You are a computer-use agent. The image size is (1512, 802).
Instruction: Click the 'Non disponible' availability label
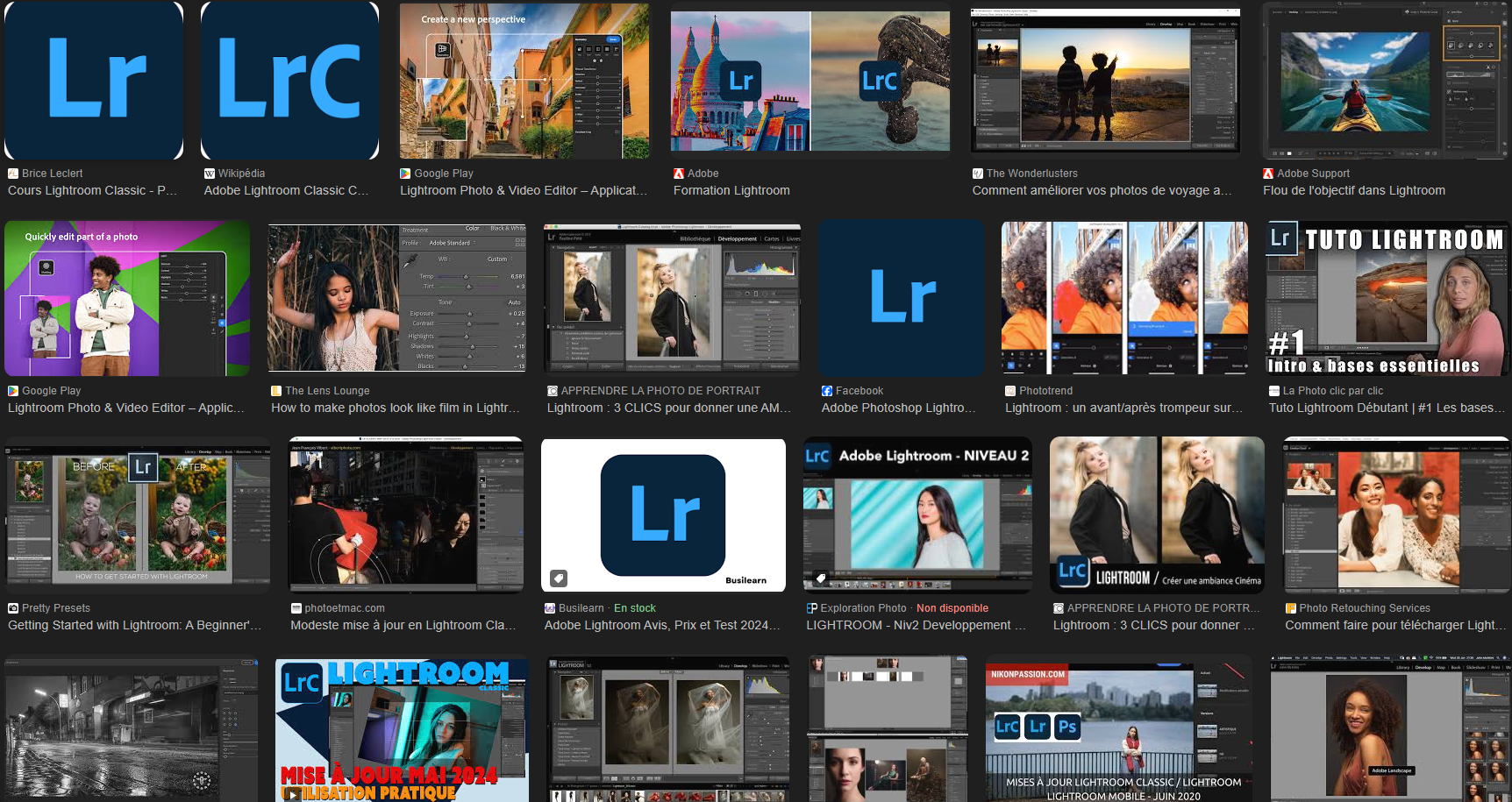pyautogui.click(x=952, y=608)
